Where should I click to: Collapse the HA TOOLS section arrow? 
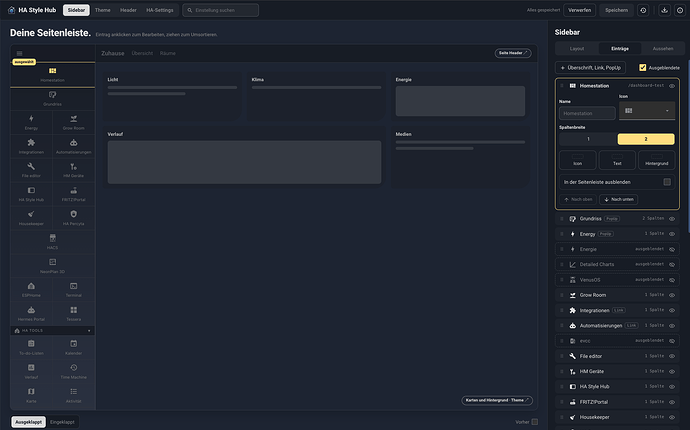tap(89, 331)
